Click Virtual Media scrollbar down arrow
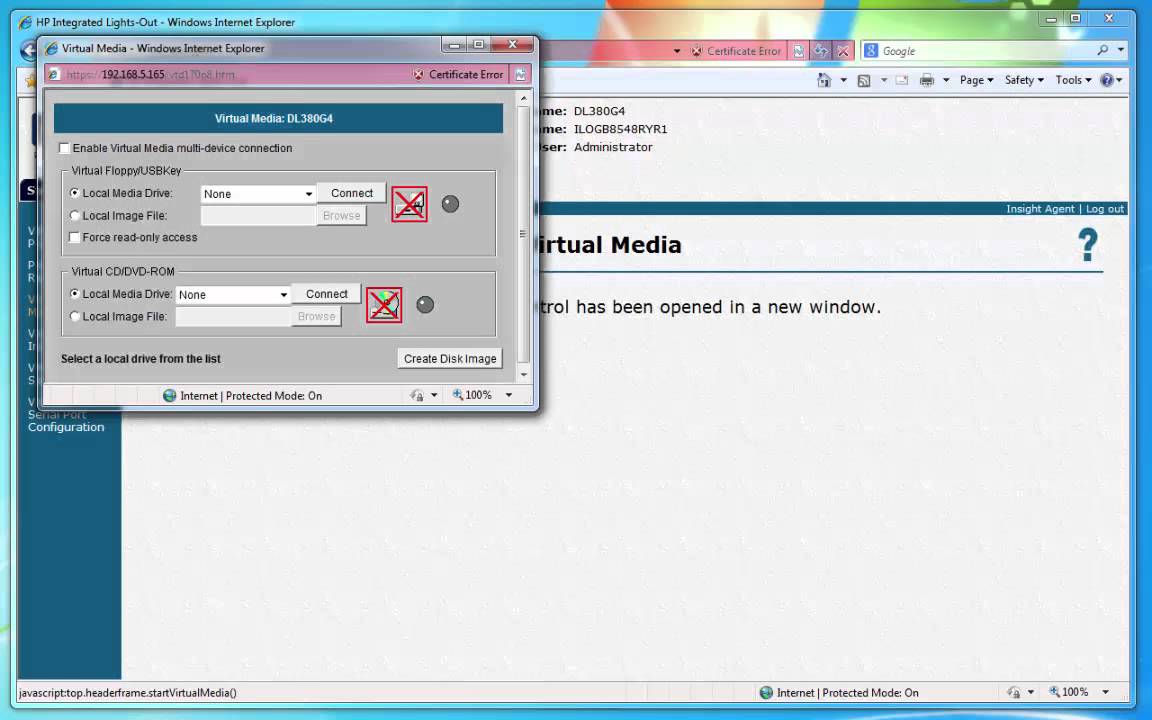The height and width of the screenshot is (720, 1152). tap(524, 375)
